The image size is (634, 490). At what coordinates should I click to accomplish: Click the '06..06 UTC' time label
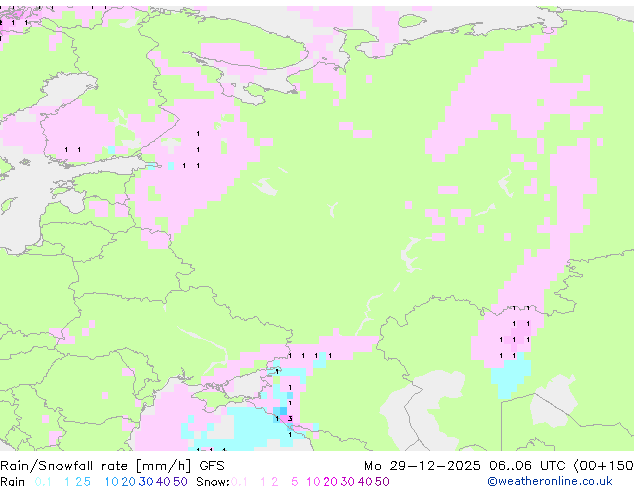coord(529,466)
